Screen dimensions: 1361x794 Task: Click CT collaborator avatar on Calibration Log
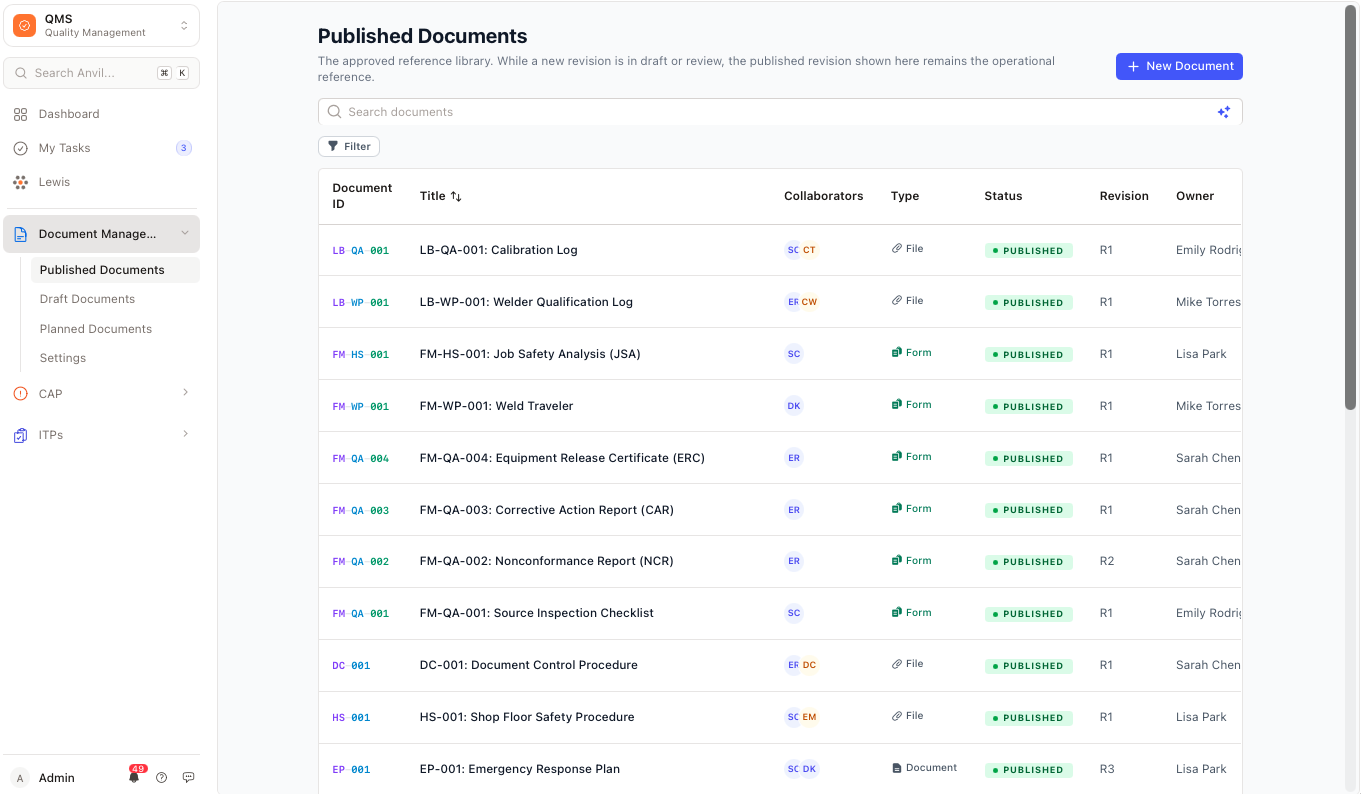(x=809, y=250)
